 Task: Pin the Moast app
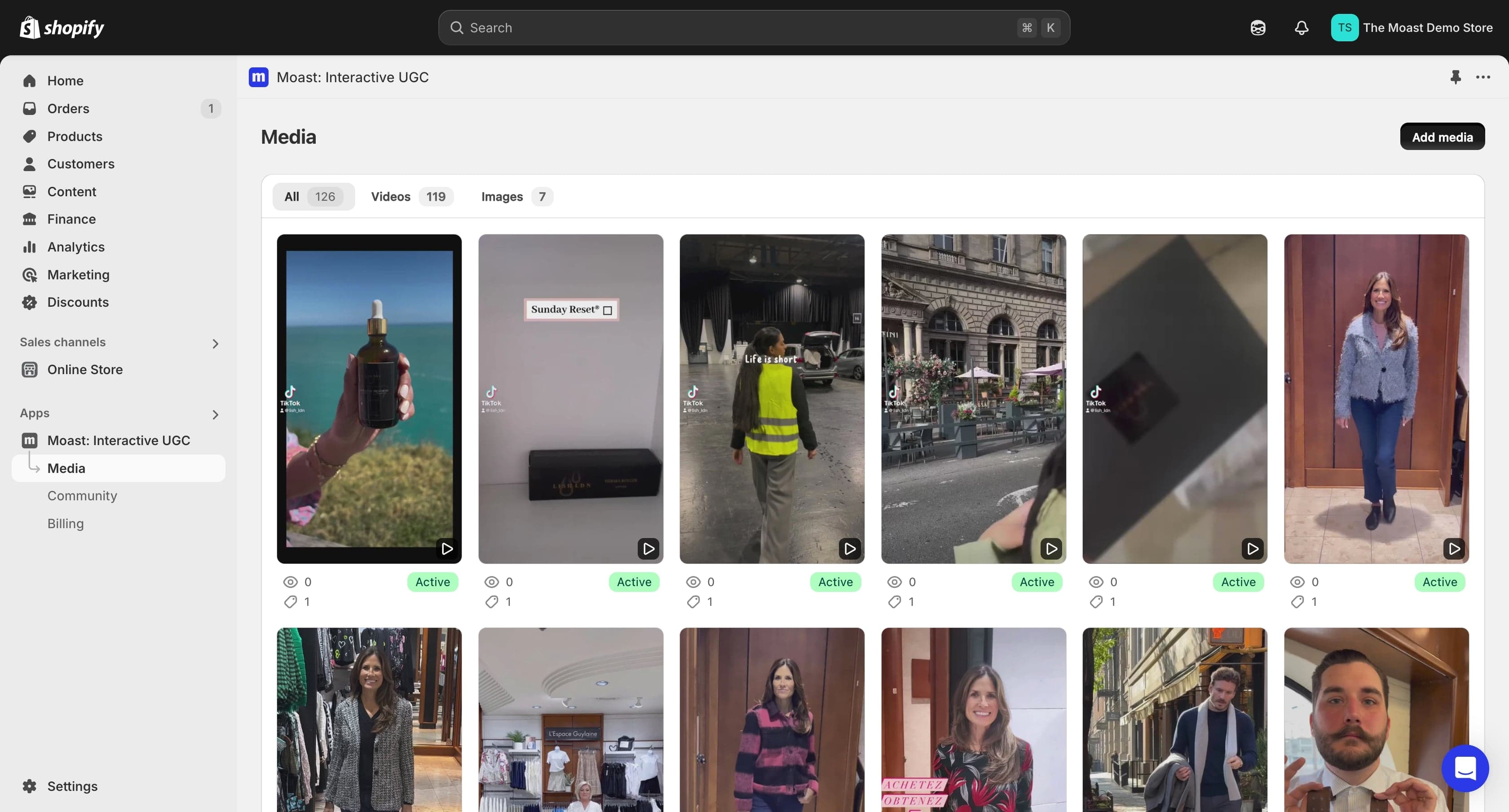click(1455, 77)
